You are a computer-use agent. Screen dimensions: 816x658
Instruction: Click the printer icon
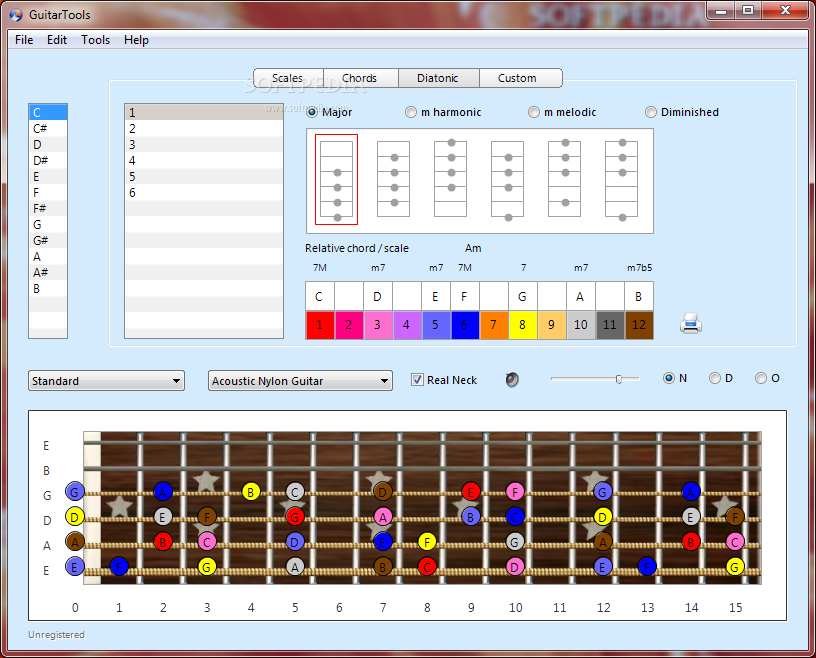[691, 323]
